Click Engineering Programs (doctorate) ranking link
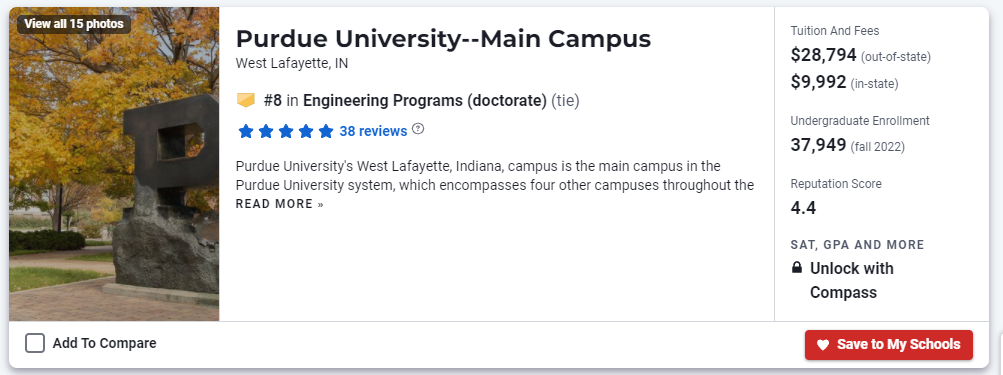1003x375 pixels. coord(425,101)
